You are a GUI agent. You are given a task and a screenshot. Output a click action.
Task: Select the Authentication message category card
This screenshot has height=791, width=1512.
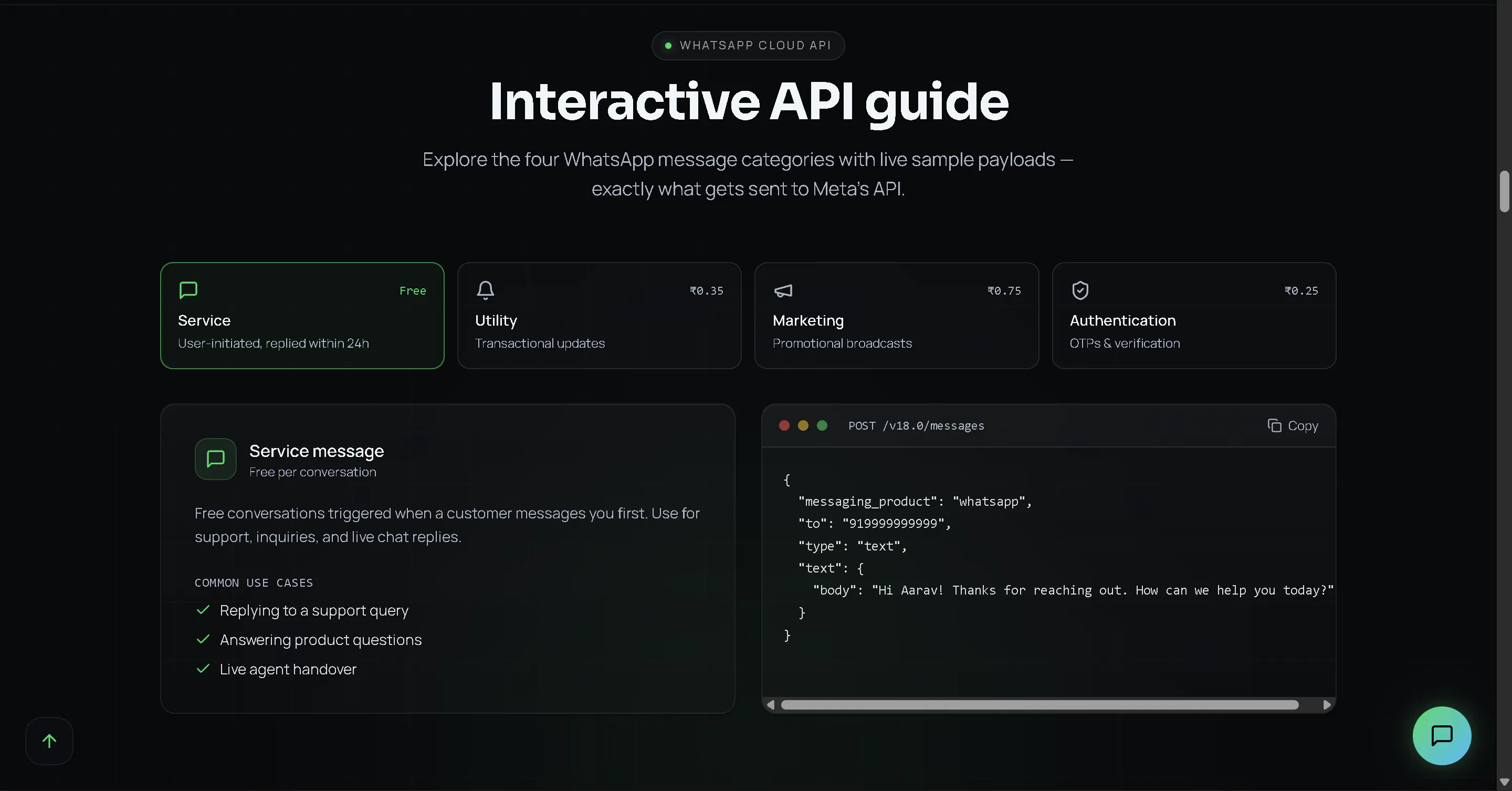point(1194,315)
